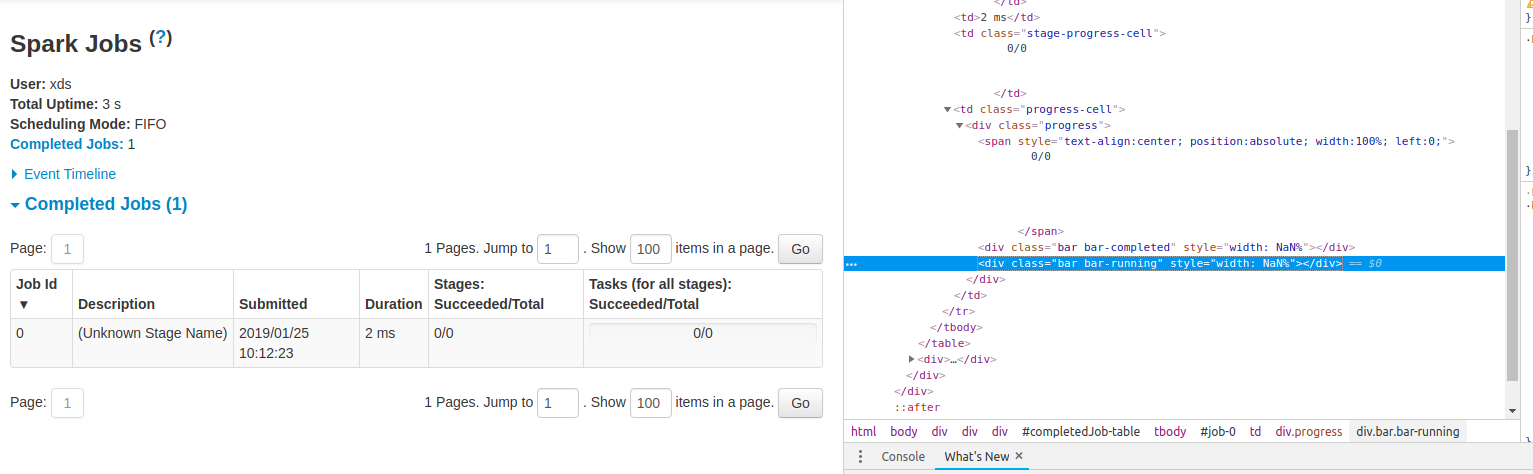Select page 1 in the top pagination
Screen dimensions: 1533x474
click(67, 248)
